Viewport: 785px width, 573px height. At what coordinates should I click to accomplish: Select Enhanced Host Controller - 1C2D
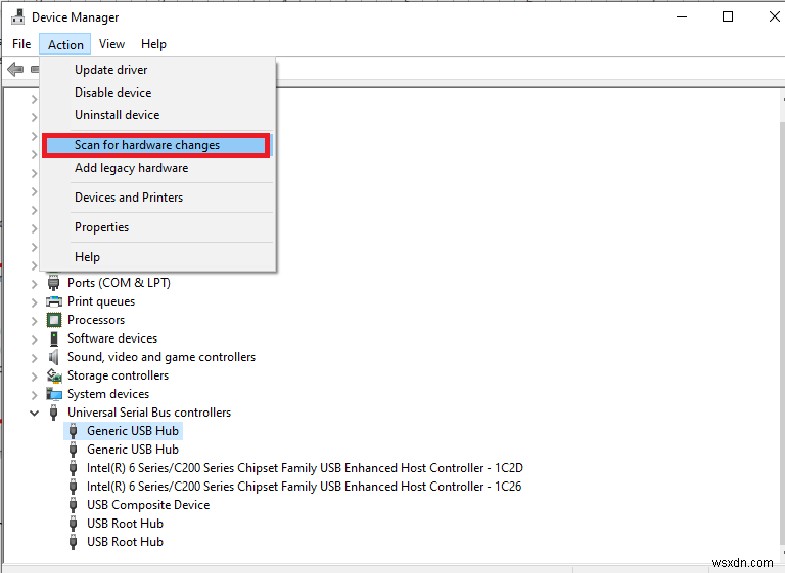[305, 468]
